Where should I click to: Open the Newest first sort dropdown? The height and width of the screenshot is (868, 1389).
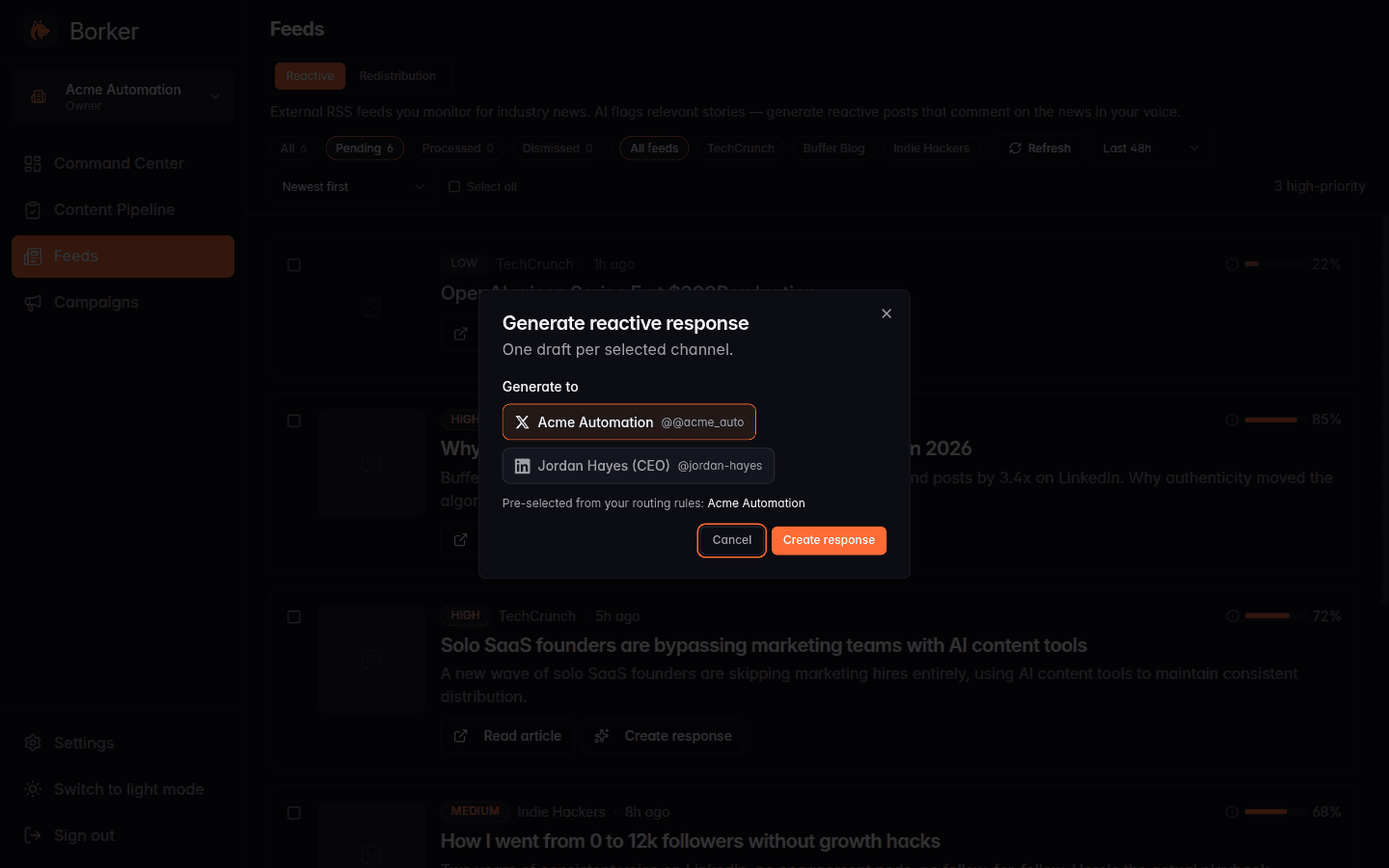[353, 187]
